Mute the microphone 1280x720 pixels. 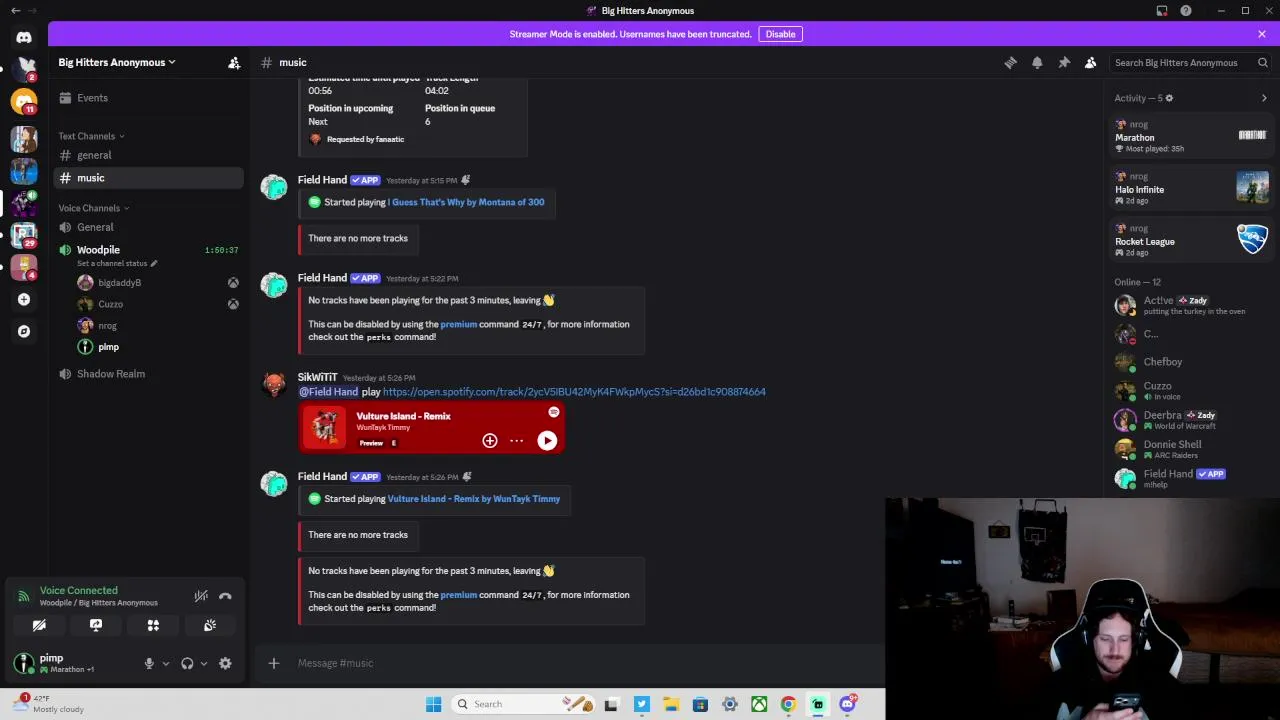pyautogui.click(x=149, y=663)
